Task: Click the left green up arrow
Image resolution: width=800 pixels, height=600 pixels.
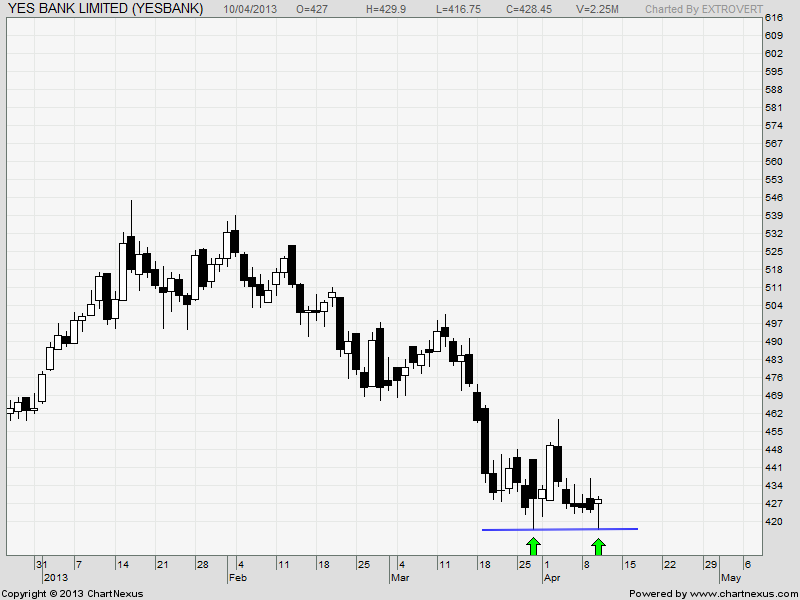Action: click(534, 545)
